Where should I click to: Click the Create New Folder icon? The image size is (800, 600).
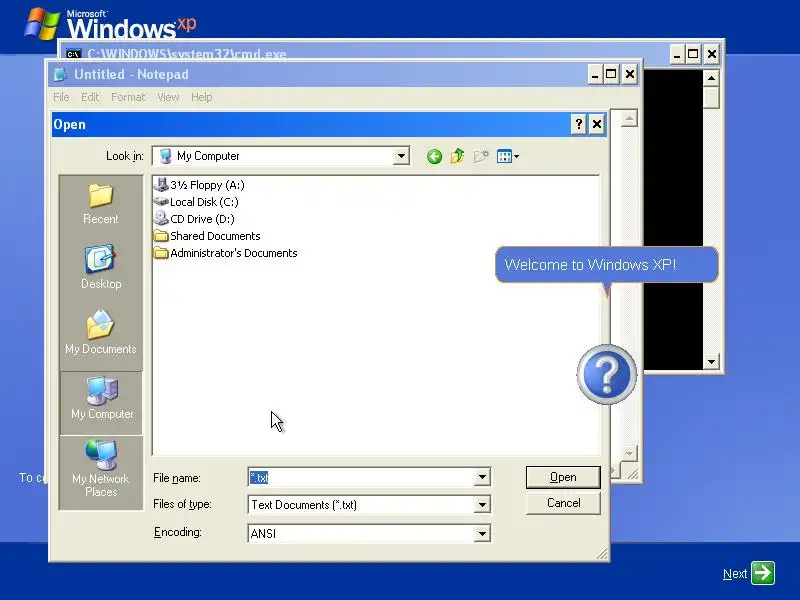point(481,156)
